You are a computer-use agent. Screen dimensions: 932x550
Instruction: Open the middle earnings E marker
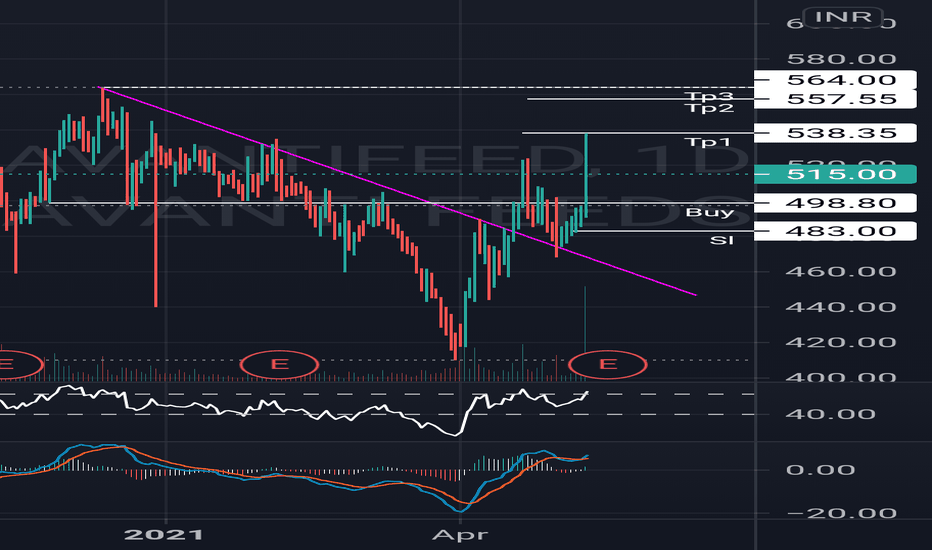(x=279, y=364)
